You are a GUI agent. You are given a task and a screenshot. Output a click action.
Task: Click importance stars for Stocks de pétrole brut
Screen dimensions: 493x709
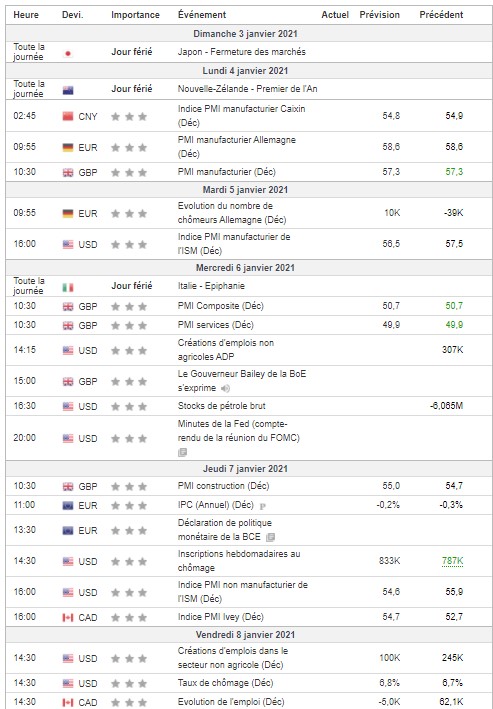point(129,406)
